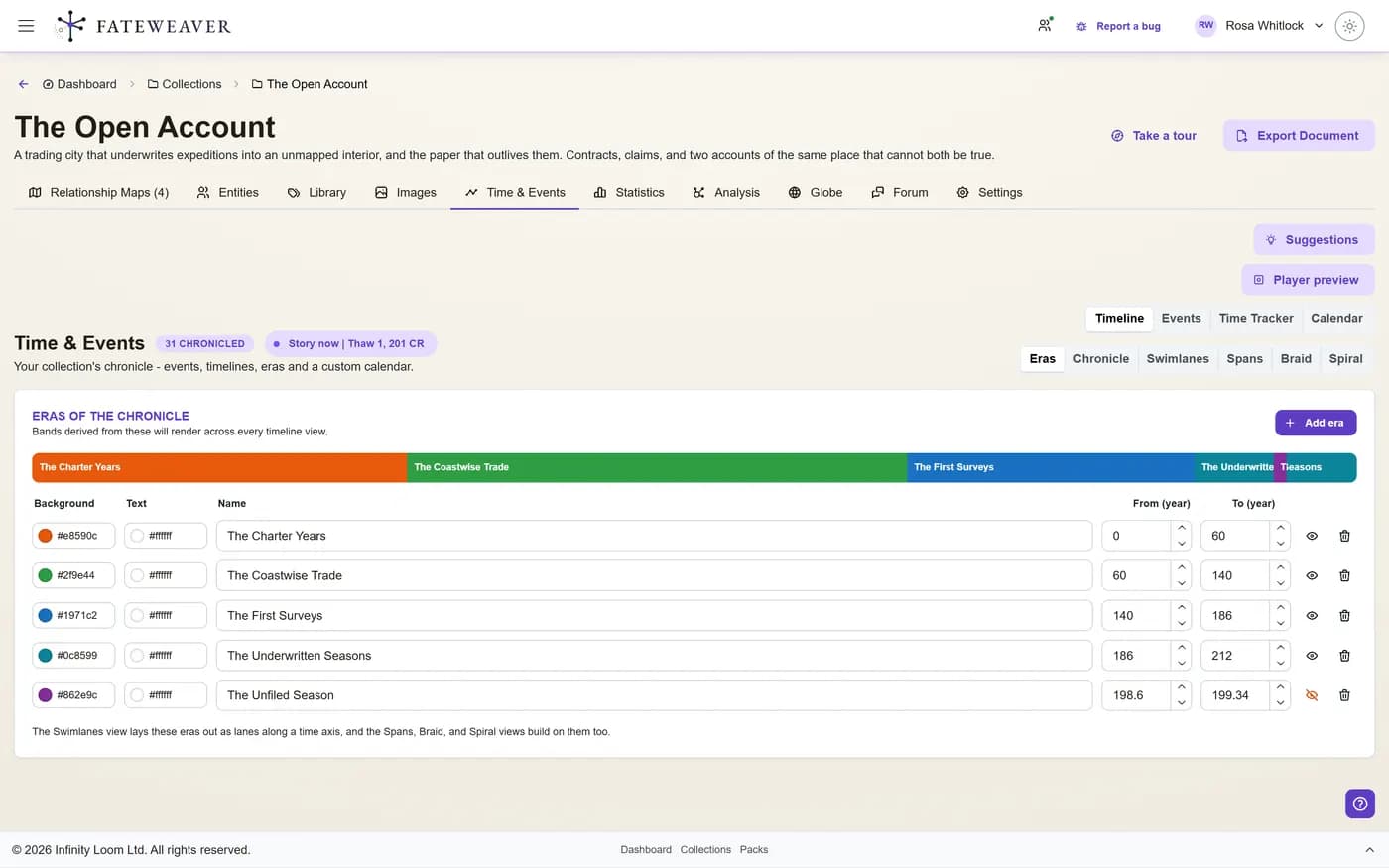The height and width of the screenshot is (868, 1389).
Task: Open background color swatch #e8590c
Action: tap(45, 536)
